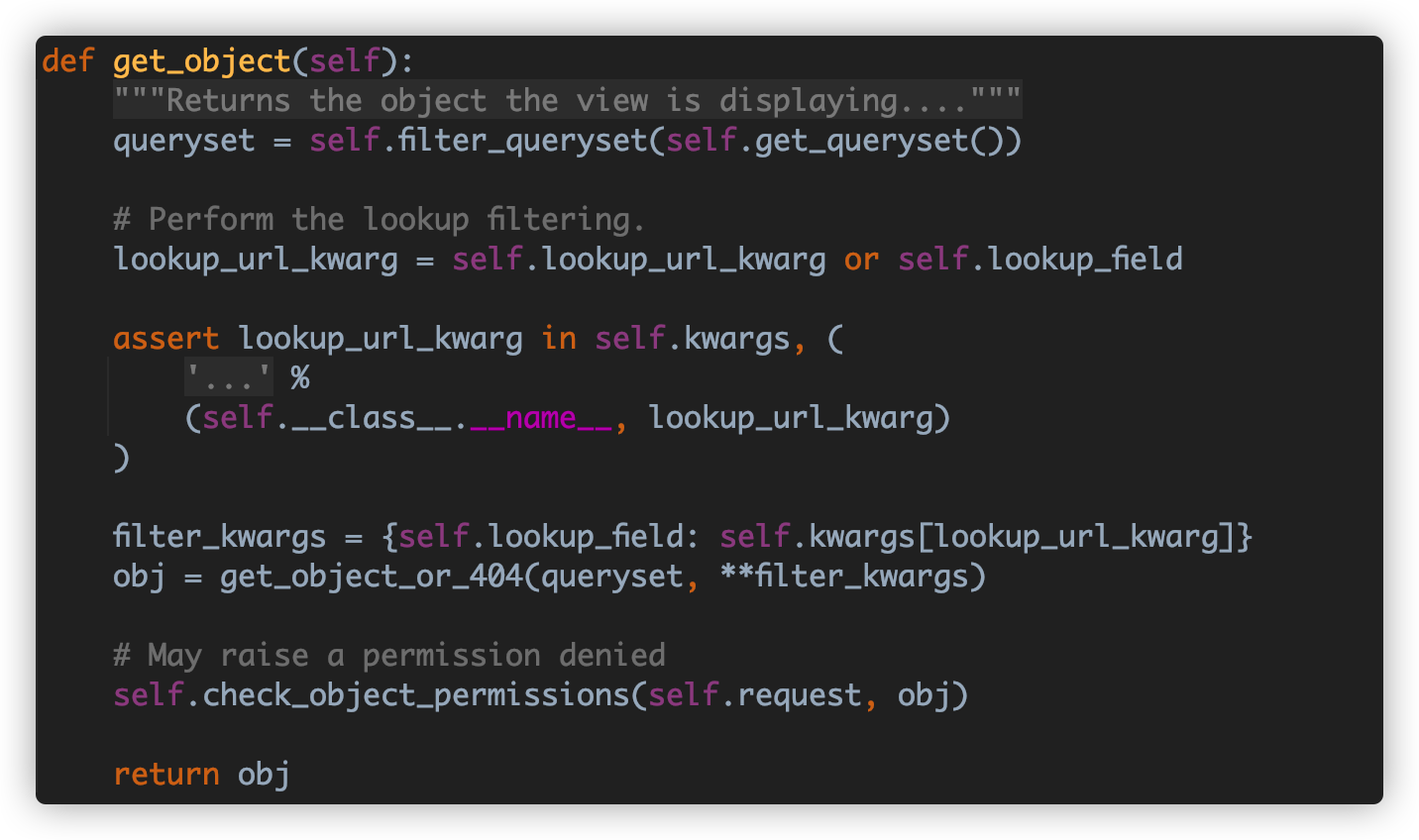This screenshot has height=840, width=1419.
Task: Place cursor on the def keyword
Action: pyautogui.click(x=67, y=60)
